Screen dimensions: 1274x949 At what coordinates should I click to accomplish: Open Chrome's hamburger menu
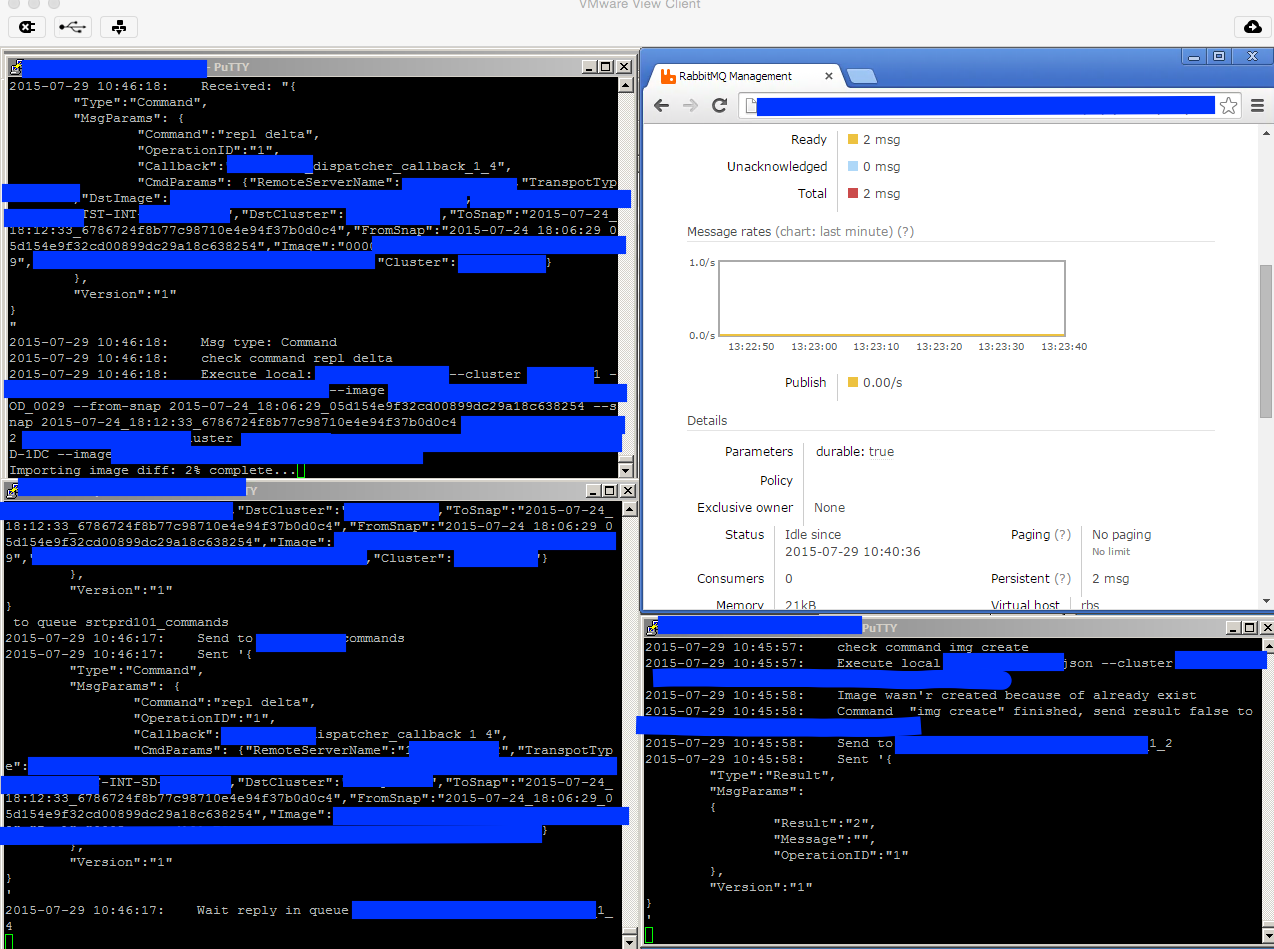1257,105
